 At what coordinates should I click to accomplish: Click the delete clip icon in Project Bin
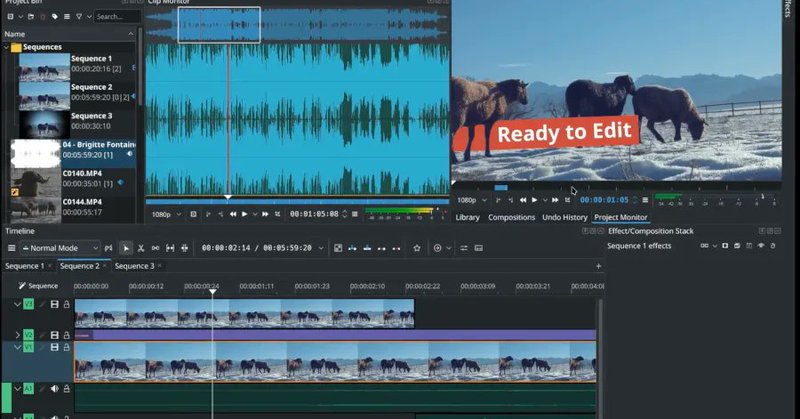point(42,17)
